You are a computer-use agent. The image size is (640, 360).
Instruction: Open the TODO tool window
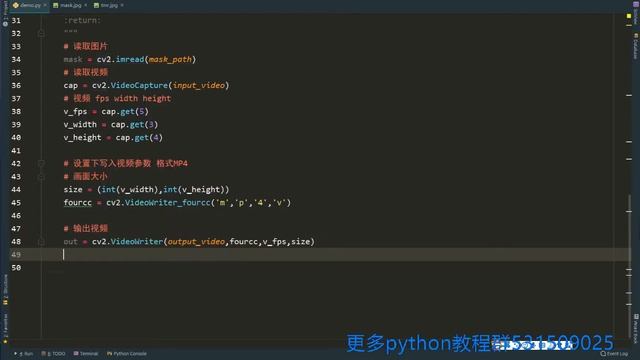coord(53,353)
